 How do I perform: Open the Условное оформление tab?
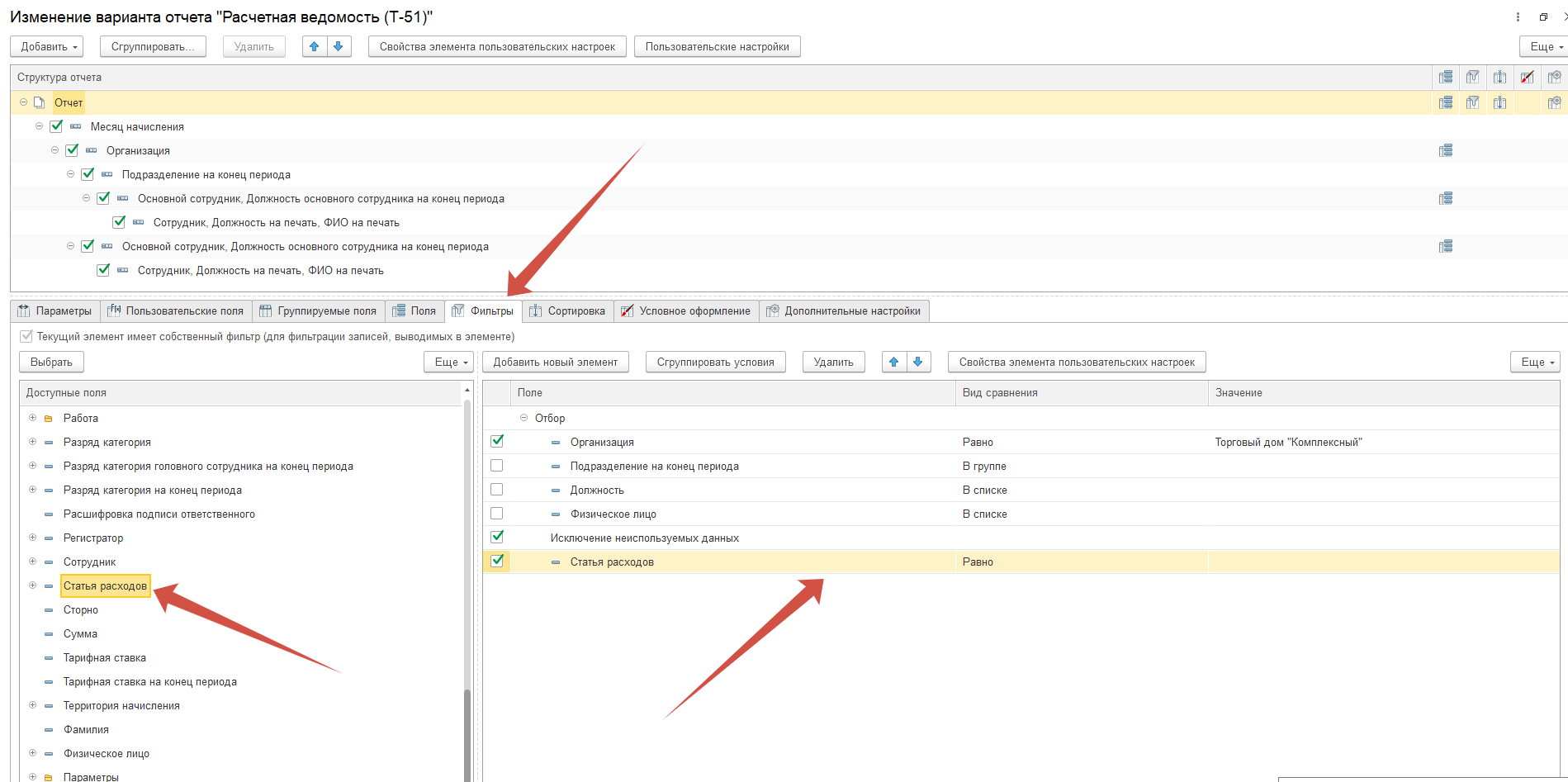coord(685,311)
